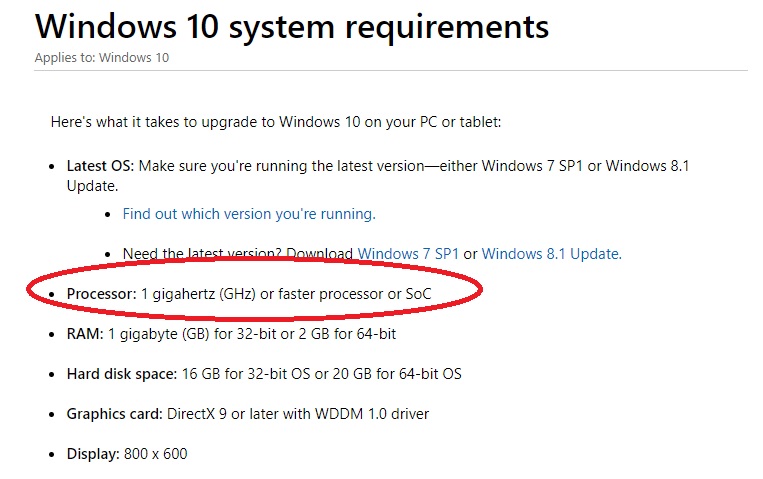Click the "16 GB for 32-bit OS" text

246,374
